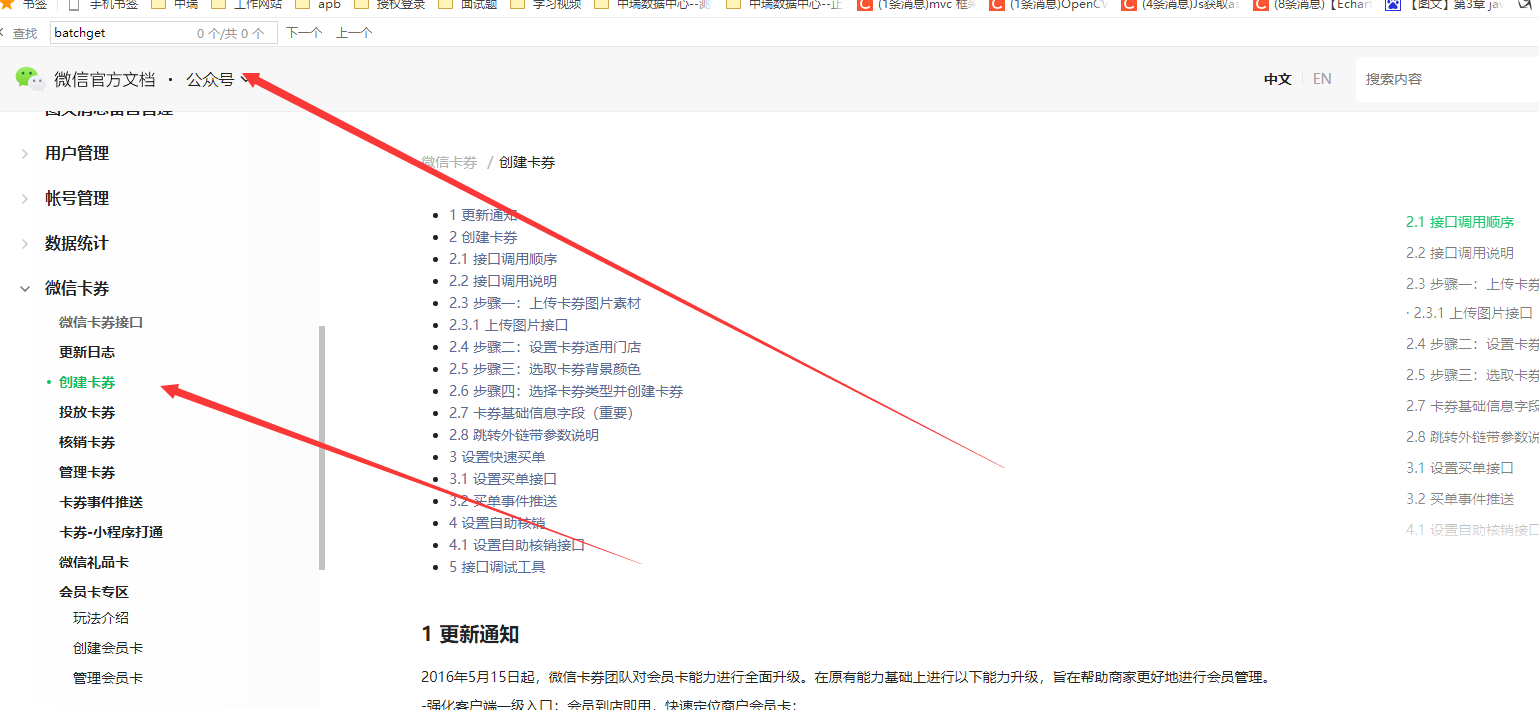
Task: Open 更新日志 in the sidebar
Action: (x=87, y=352)
